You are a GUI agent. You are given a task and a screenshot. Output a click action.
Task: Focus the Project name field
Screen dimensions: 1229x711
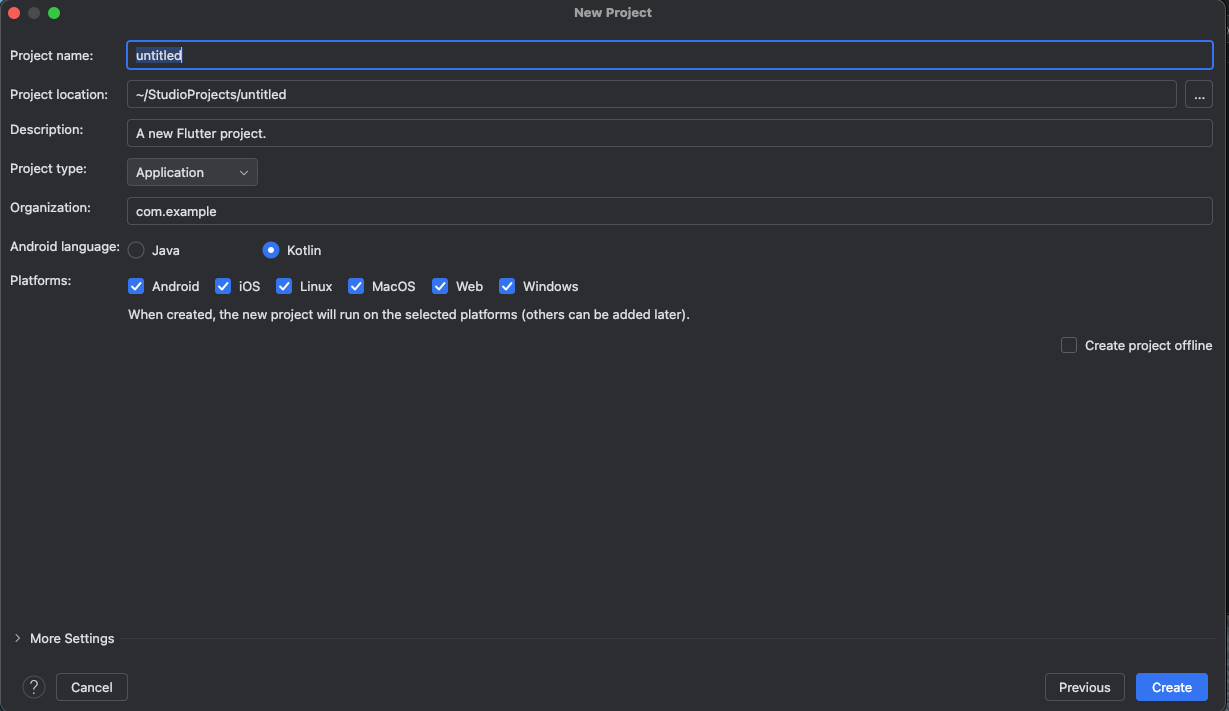click(670, 55)
